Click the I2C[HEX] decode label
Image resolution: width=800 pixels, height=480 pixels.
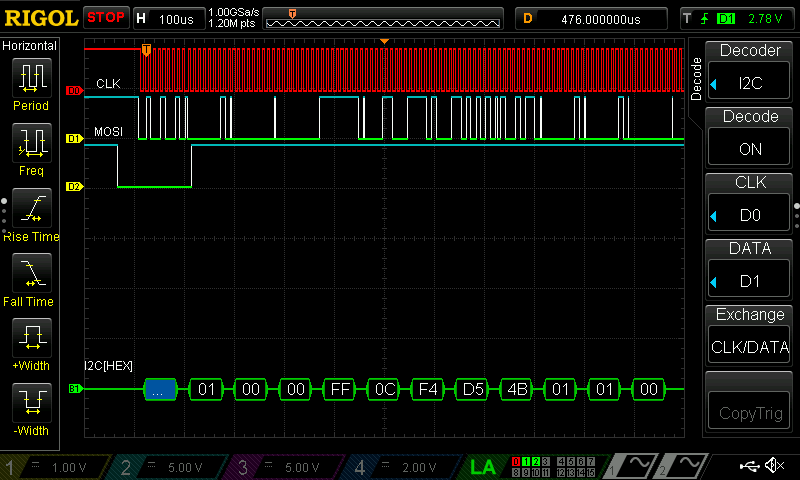tap(108, 366)
